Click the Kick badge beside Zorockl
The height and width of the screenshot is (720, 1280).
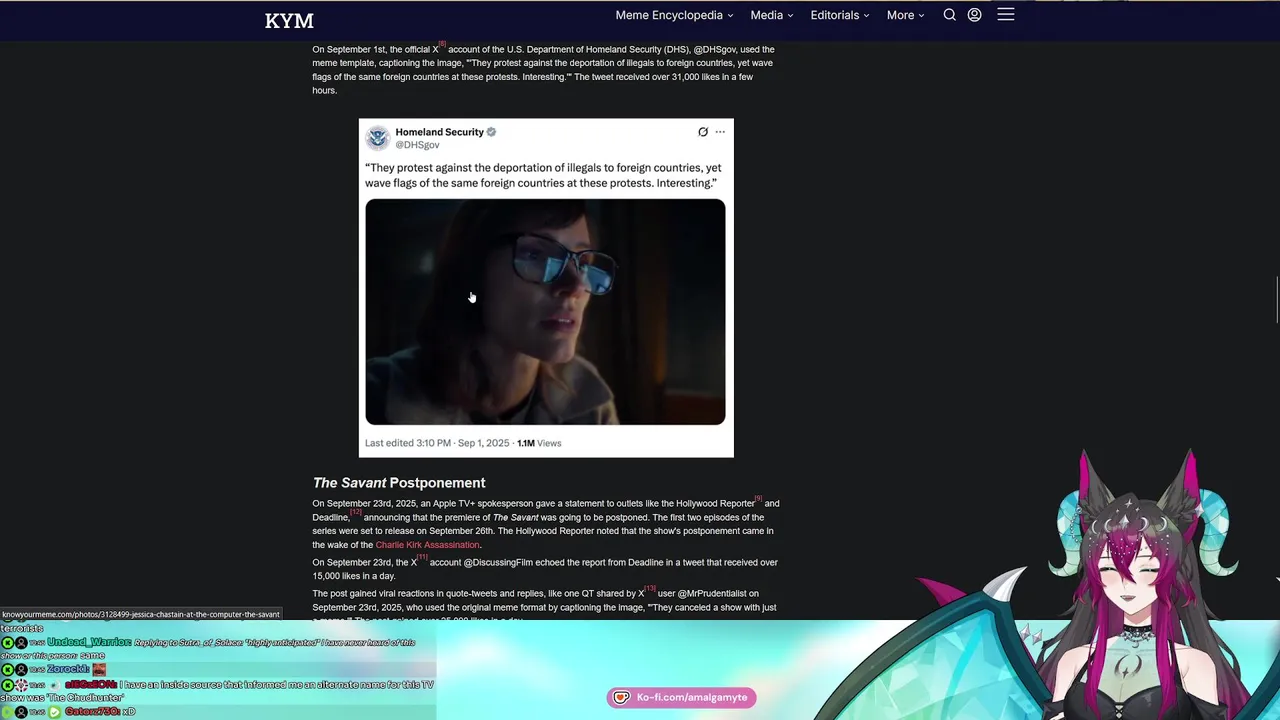click(x=8, y=669)
